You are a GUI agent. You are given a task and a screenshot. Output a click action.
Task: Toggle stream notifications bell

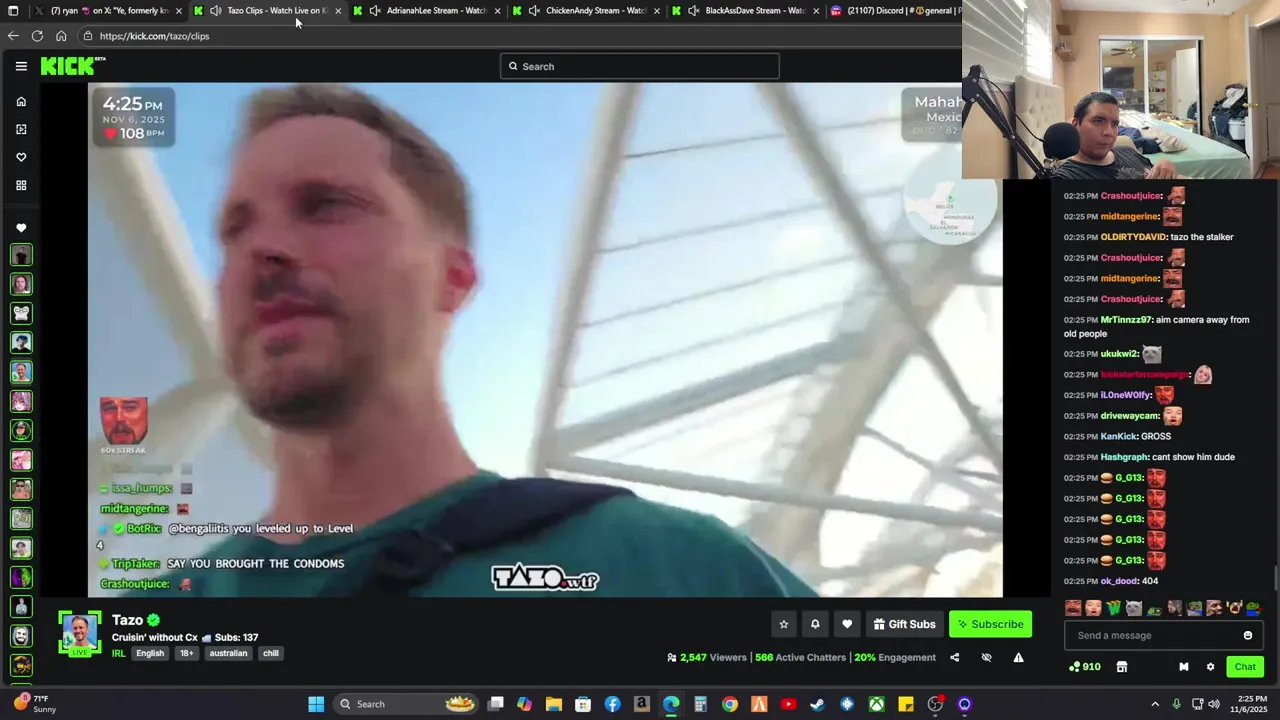pyautogui.click(x=815, y=624)
